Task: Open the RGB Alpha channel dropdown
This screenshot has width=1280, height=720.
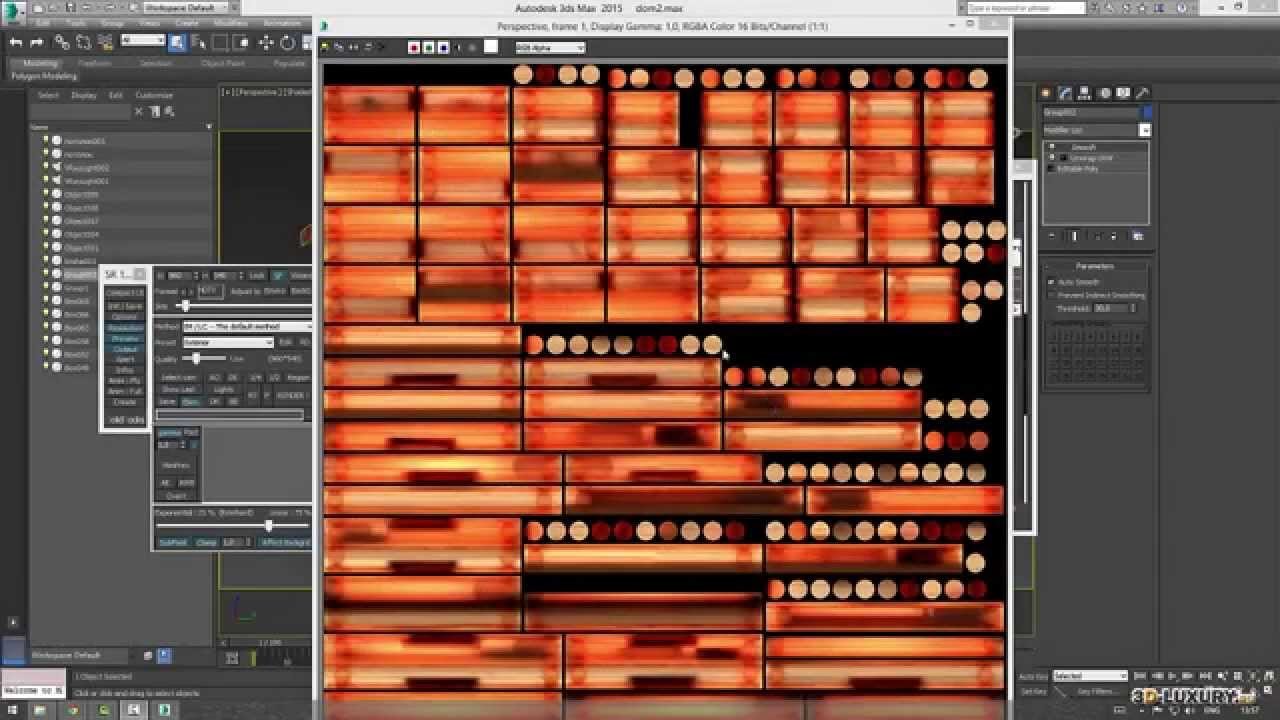Action: pos(549,47)
